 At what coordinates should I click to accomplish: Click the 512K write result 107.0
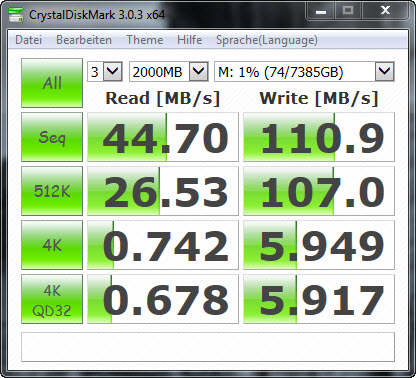(319, 191)
